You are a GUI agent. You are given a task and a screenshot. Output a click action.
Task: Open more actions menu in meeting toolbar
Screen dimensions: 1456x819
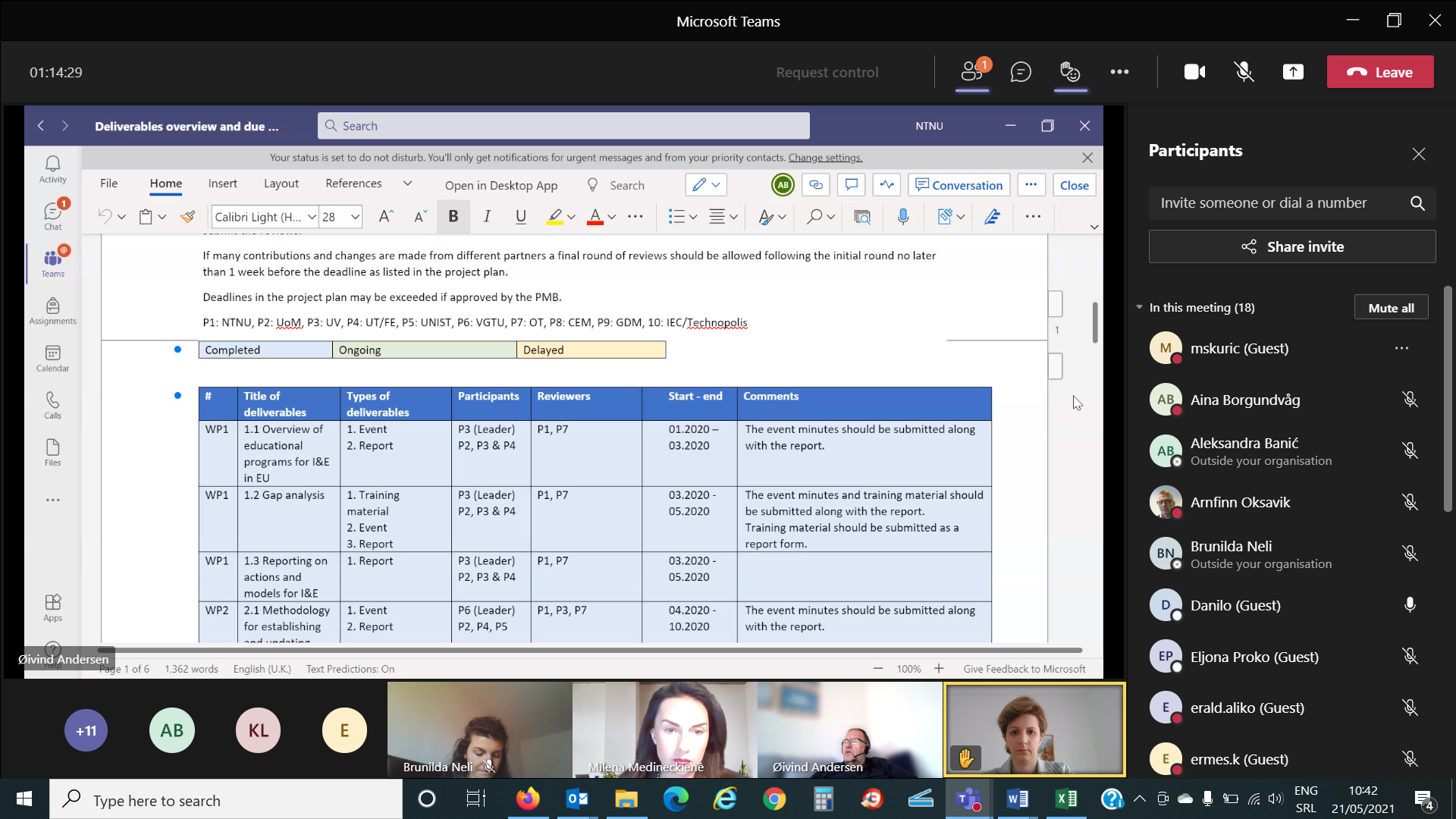coord(1119,72)
